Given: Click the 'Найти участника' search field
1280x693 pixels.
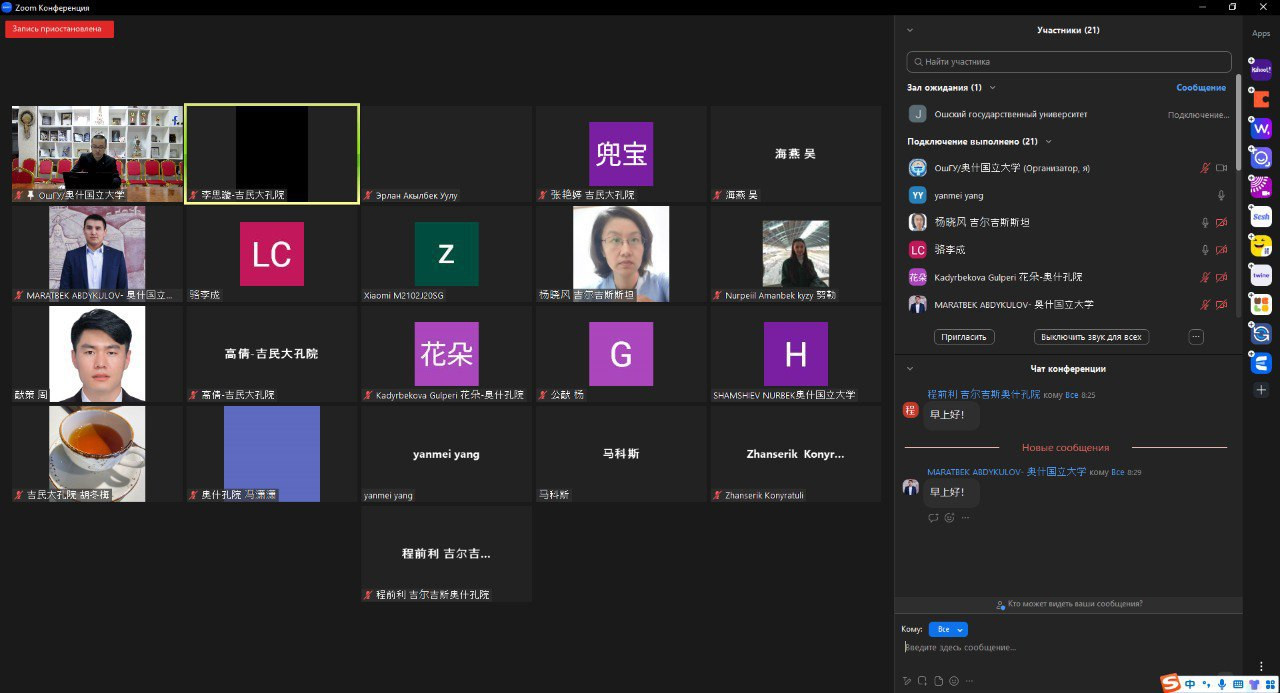Looking at the screenshot, I should 1068,62.
